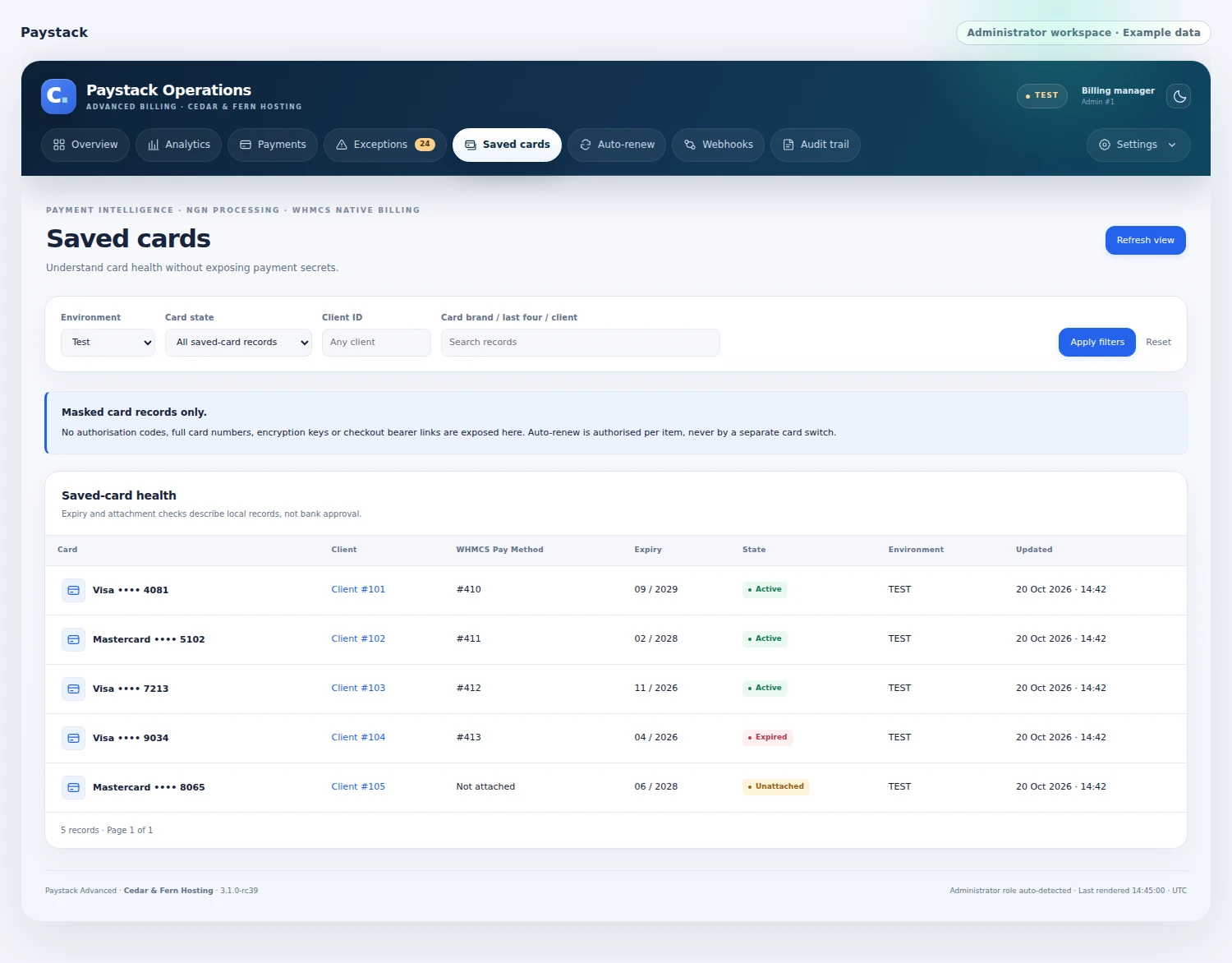Open the Overview tab
This screenshot has height=963, width=1232.
(85, 145)
